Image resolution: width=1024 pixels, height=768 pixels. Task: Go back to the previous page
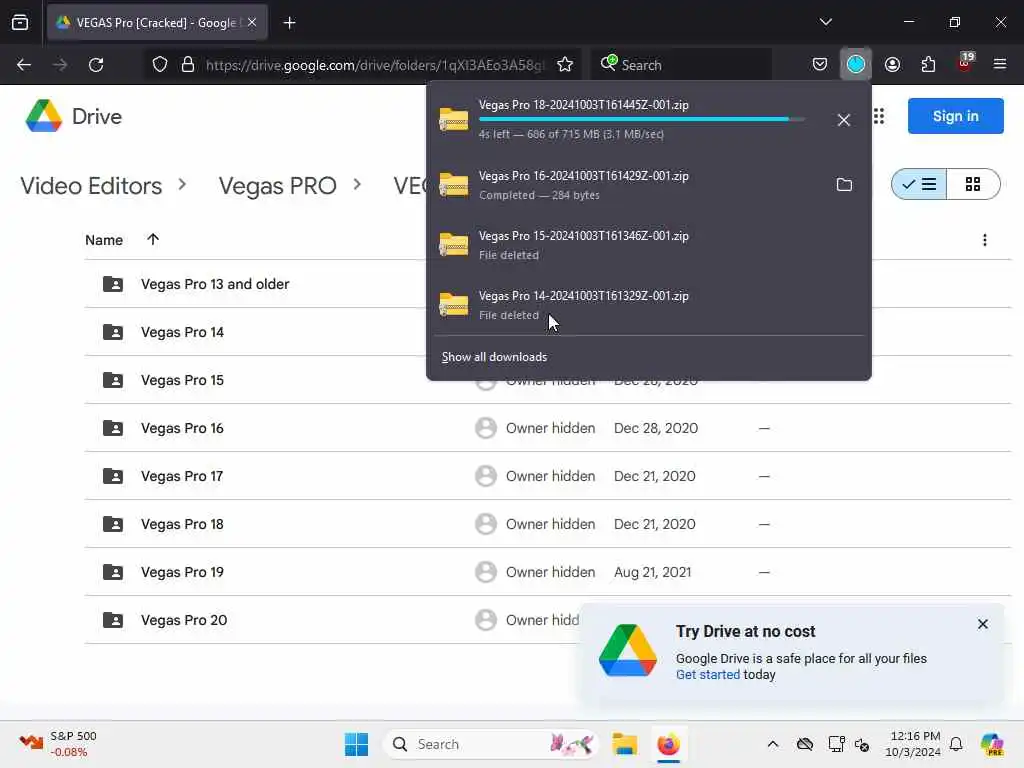24,65
